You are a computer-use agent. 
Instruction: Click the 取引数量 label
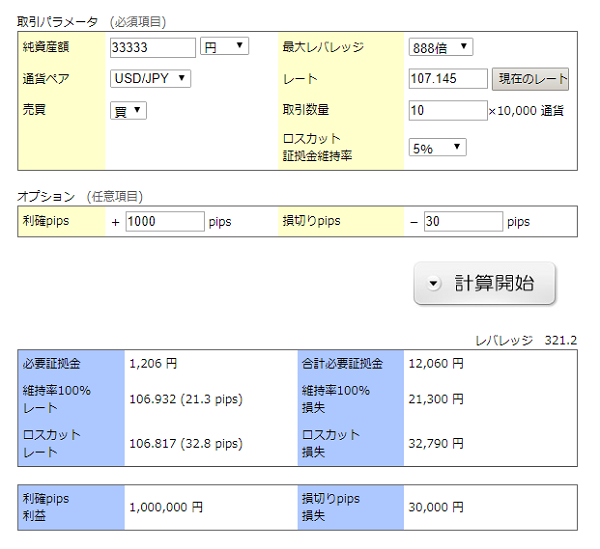(x=306, y=110)
